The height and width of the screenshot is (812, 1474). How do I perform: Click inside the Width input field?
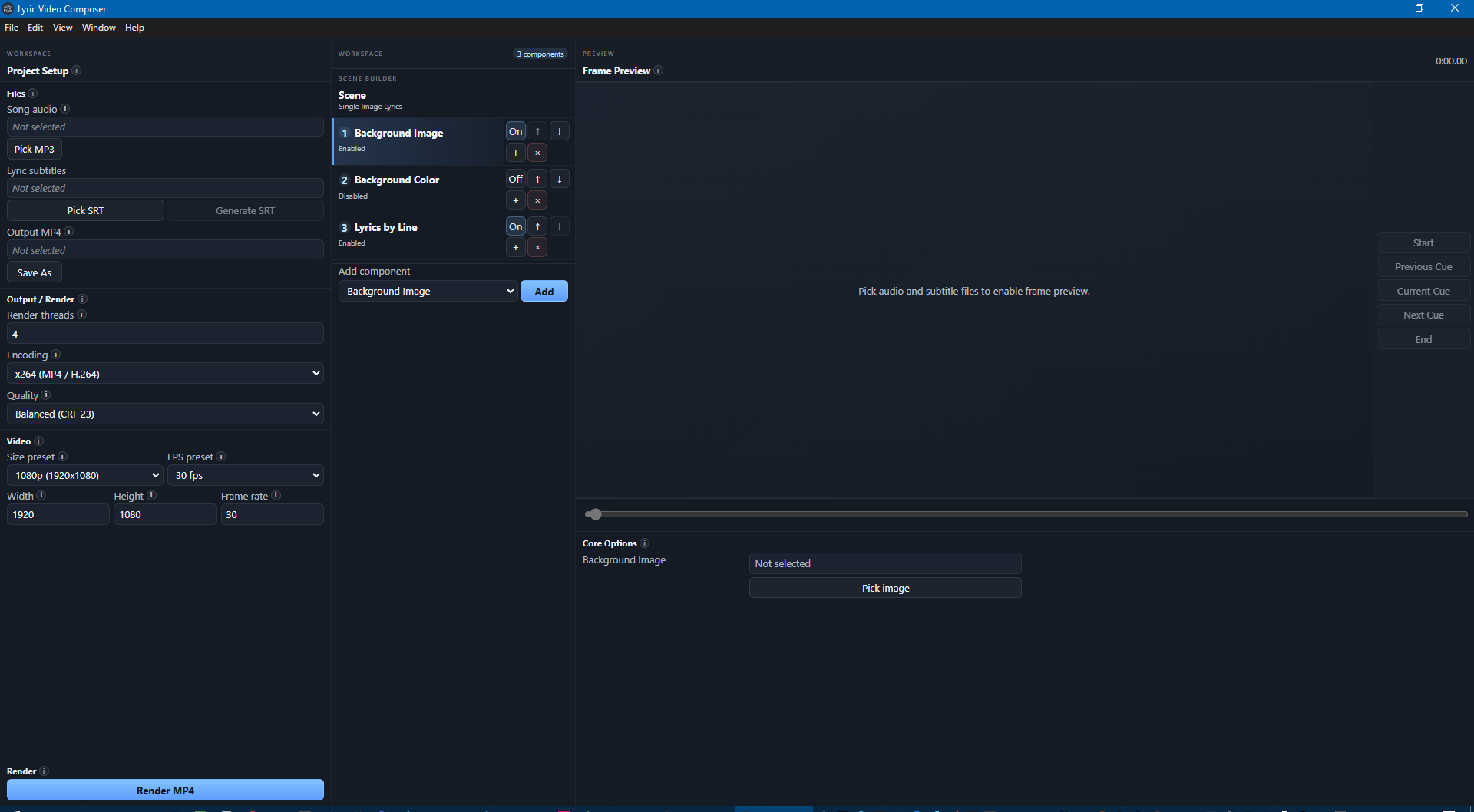pos(58,514)
